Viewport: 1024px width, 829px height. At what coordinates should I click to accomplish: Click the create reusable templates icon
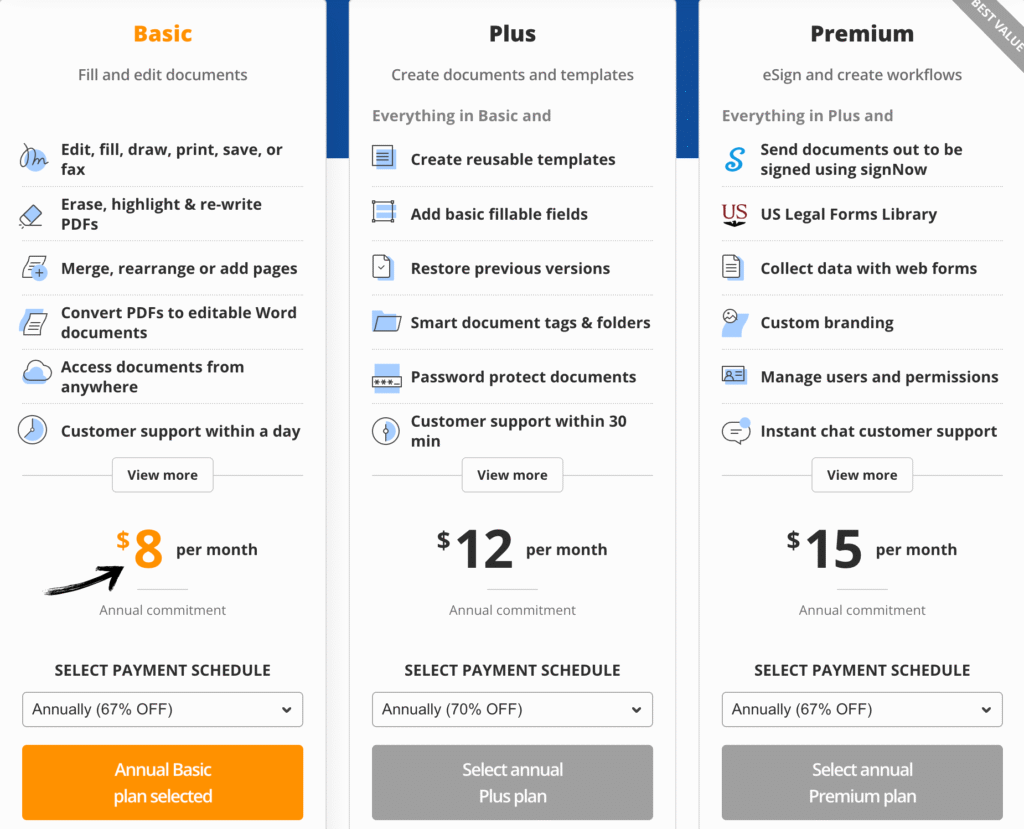[x=385, y=159]
